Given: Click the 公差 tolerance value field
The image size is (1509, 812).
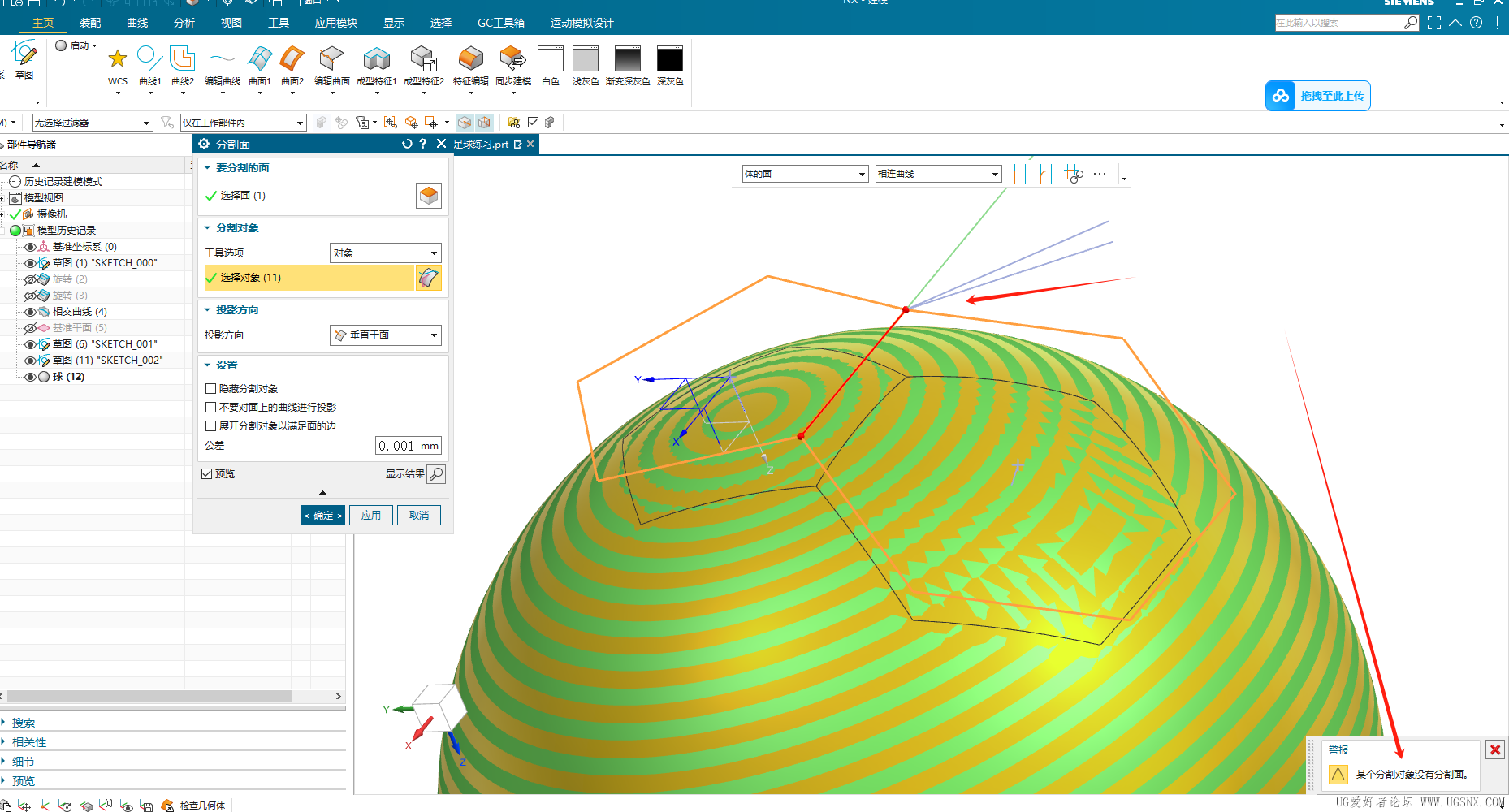Looking at the screenshot, I should pyautogui.click(x=409, y=446).
